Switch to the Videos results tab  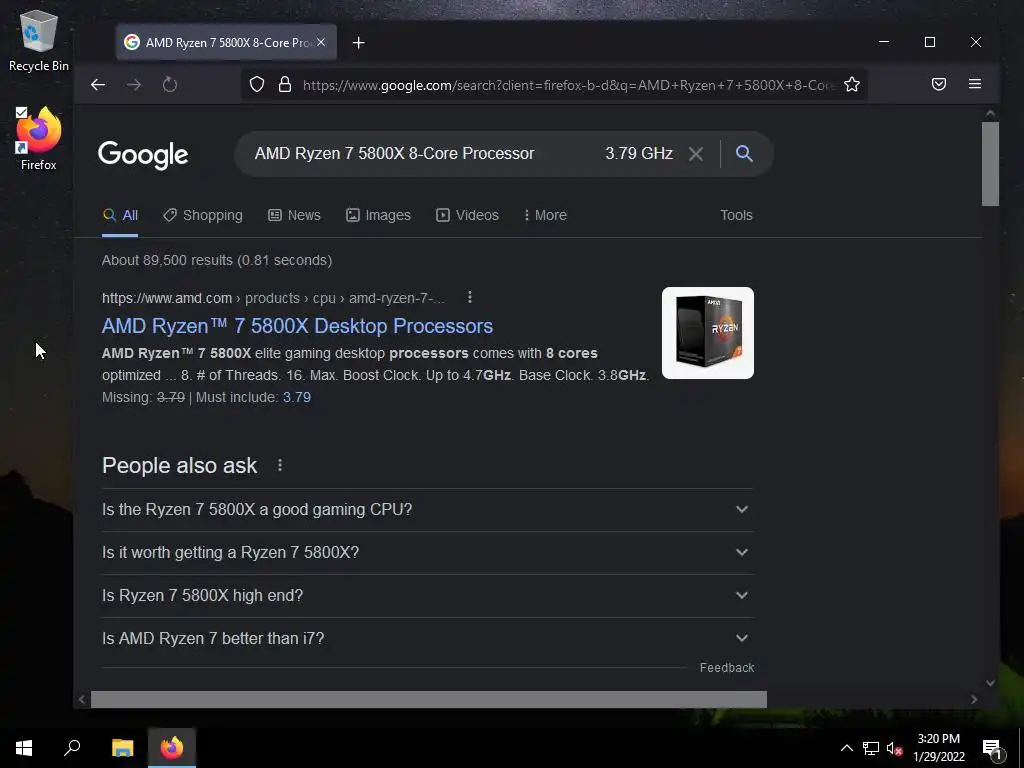[x=468, y=216]
